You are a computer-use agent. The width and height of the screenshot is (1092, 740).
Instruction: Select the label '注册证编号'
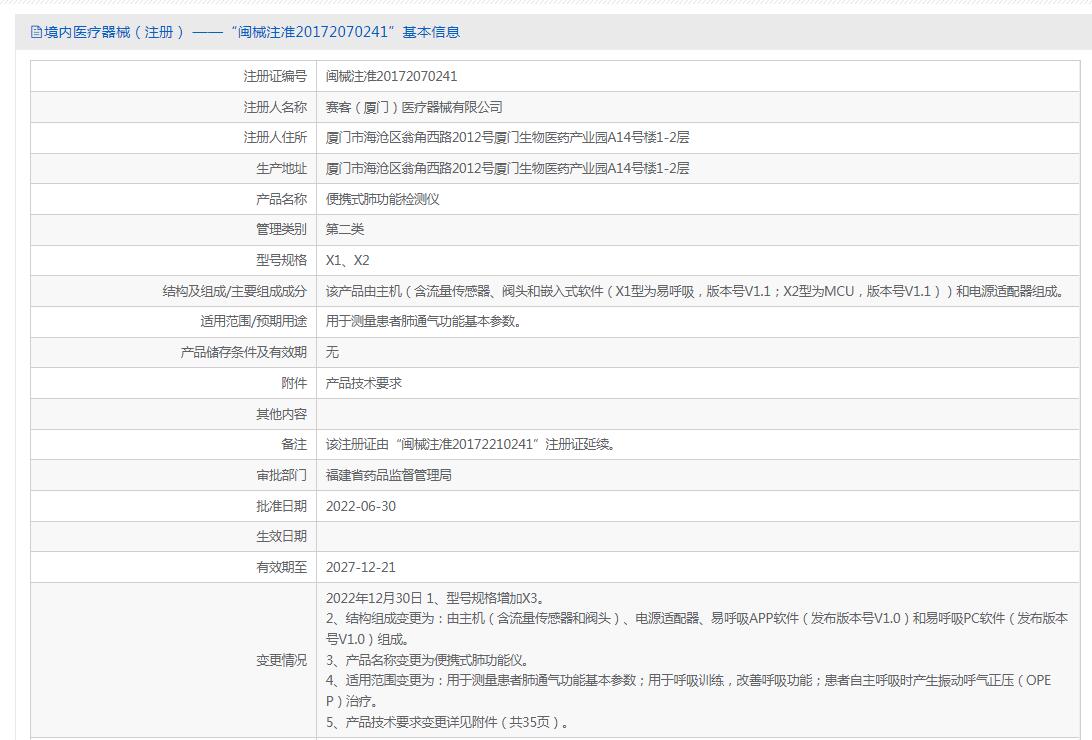pyautogui.click(x=275, y=77)
